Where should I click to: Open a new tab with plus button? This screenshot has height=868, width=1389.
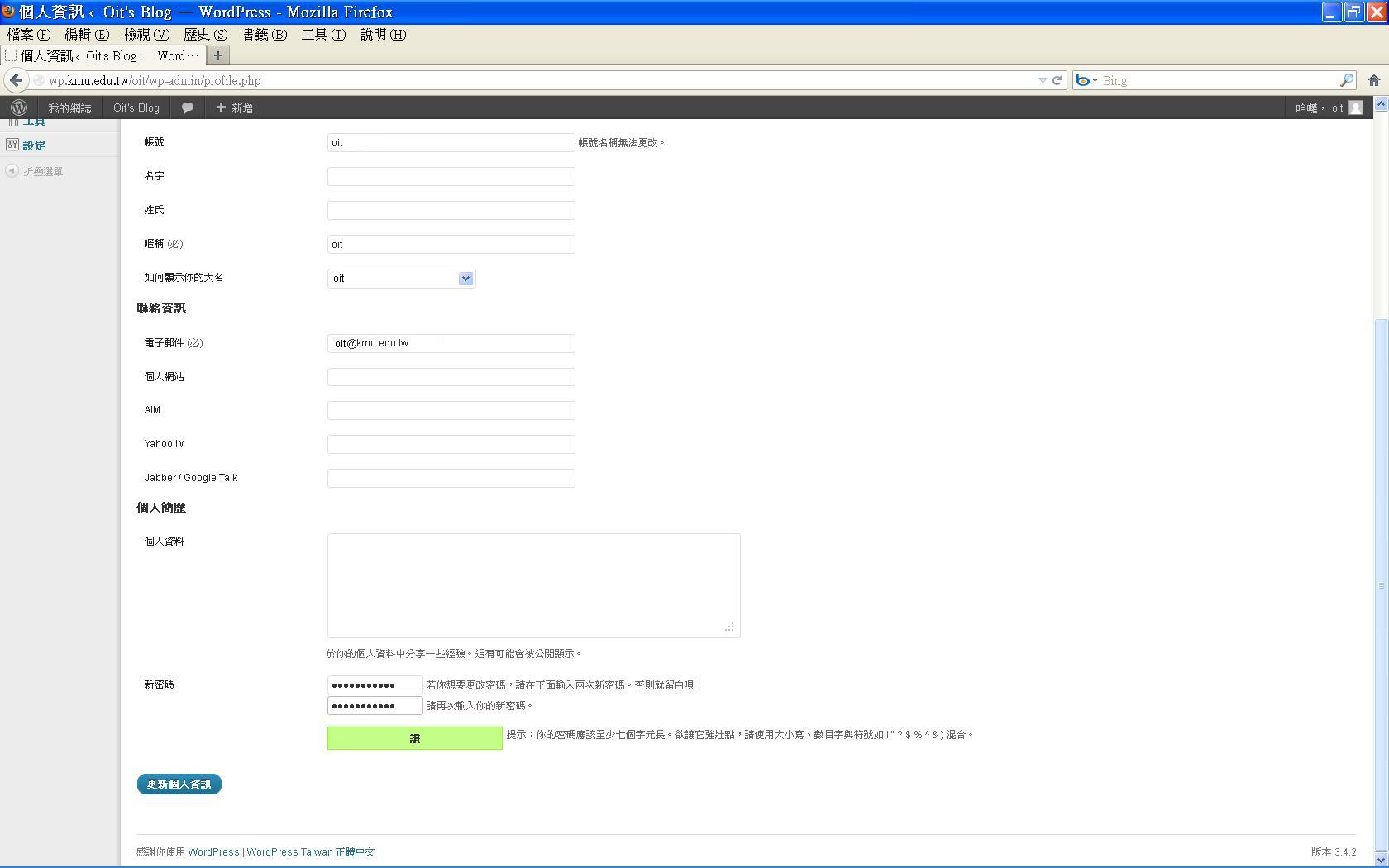(218, 55)
